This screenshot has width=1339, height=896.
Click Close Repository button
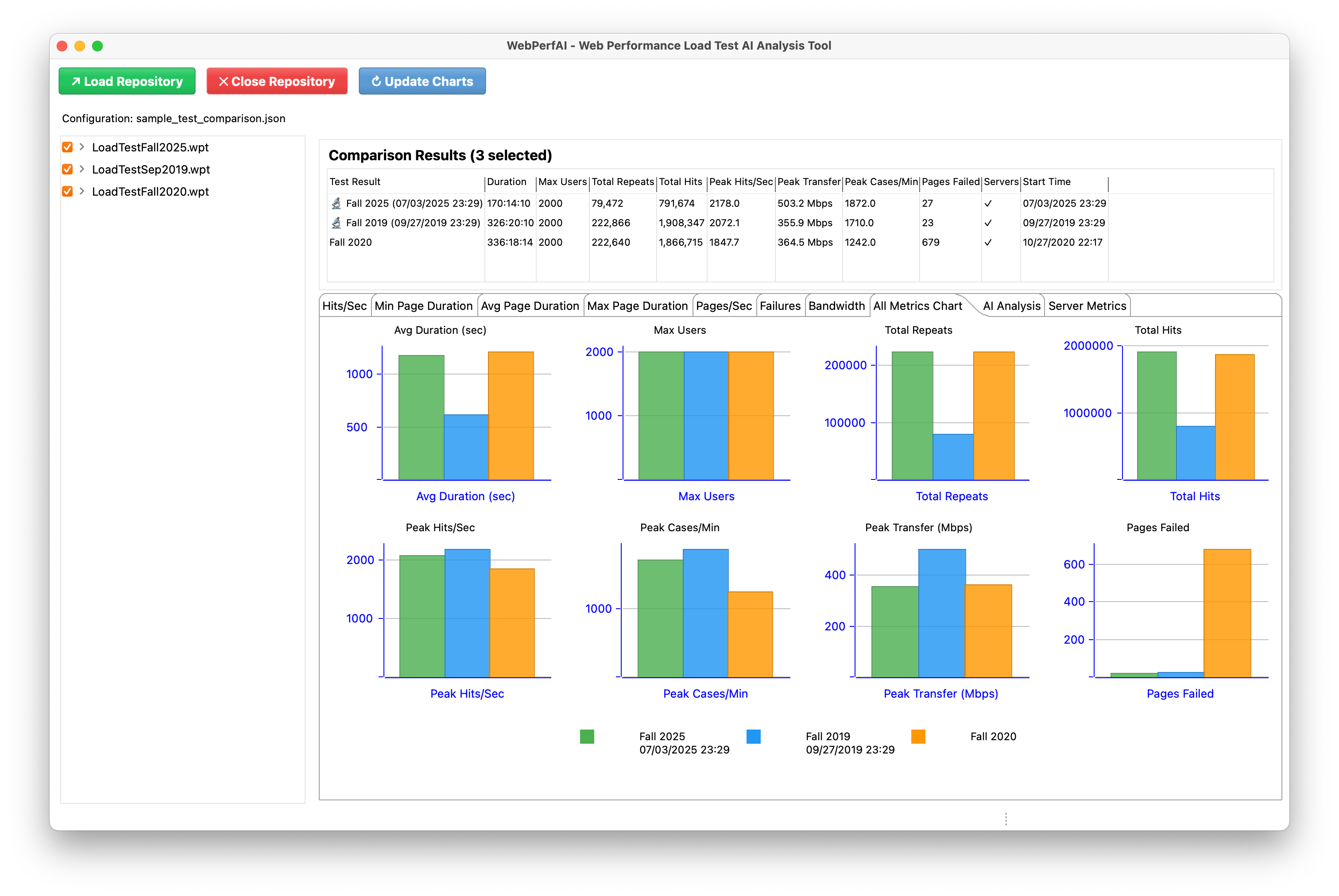click(277, 82)
